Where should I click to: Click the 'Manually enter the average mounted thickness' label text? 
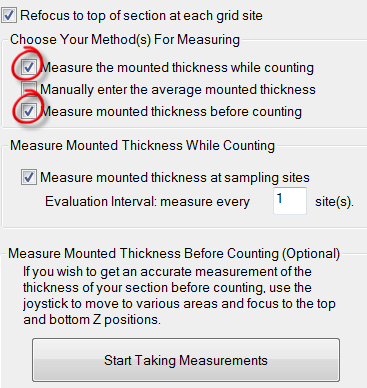[x=178, y=90]
